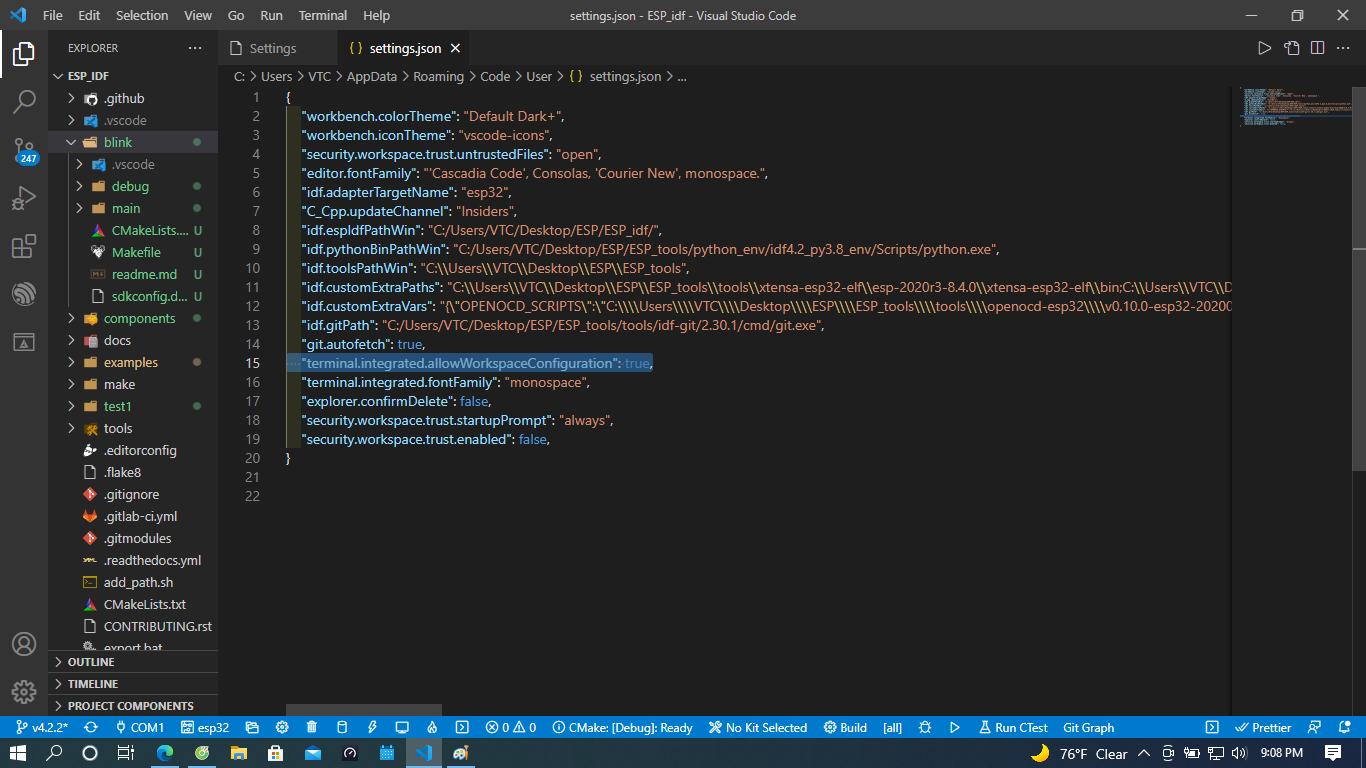Image resolution: width=1366 pixels, height=768 pixels.
Task: Open Explorer Views and More Actions ellipsis
Action: pyautogui.click(x=194, y=48)
